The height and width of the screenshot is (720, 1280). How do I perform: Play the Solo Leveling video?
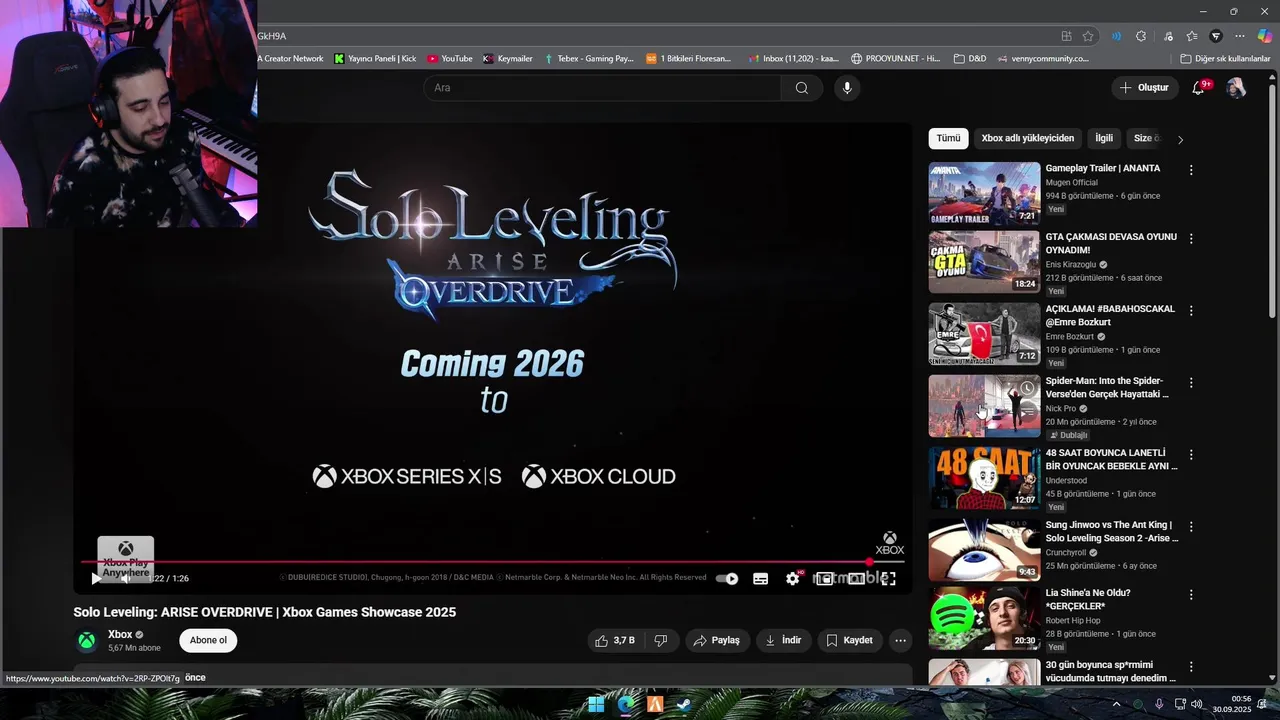96,578
